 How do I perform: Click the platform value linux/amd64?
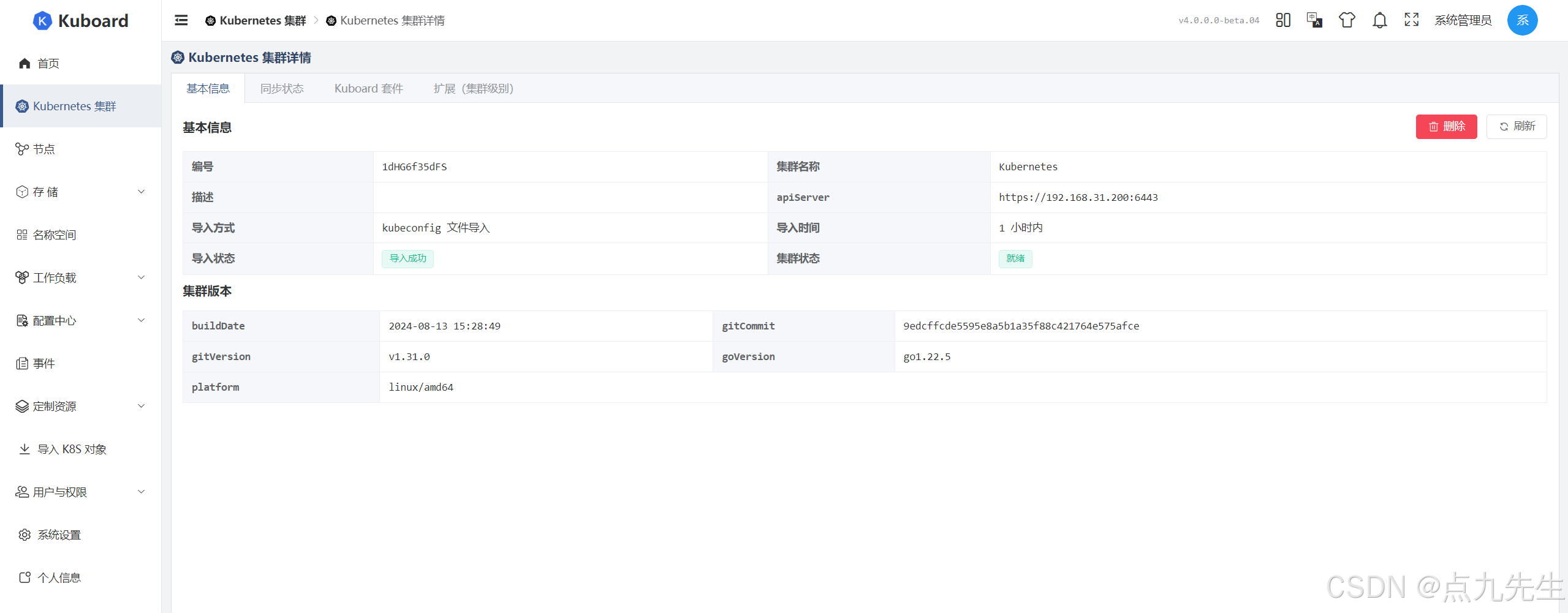pyautogui.click(x=421, y=387)
